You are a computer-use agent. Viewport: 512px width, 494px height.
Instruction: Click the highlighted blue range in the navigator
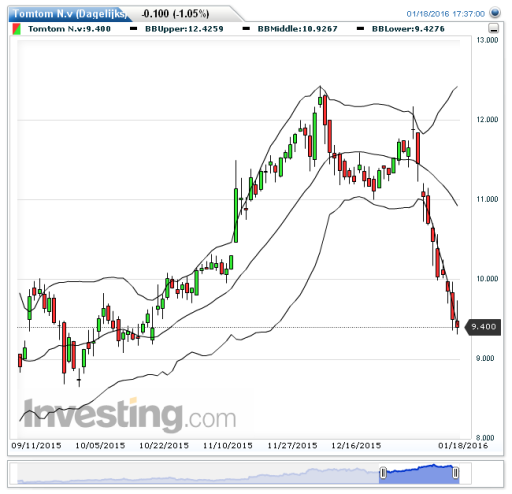click(x=419, y=473)
